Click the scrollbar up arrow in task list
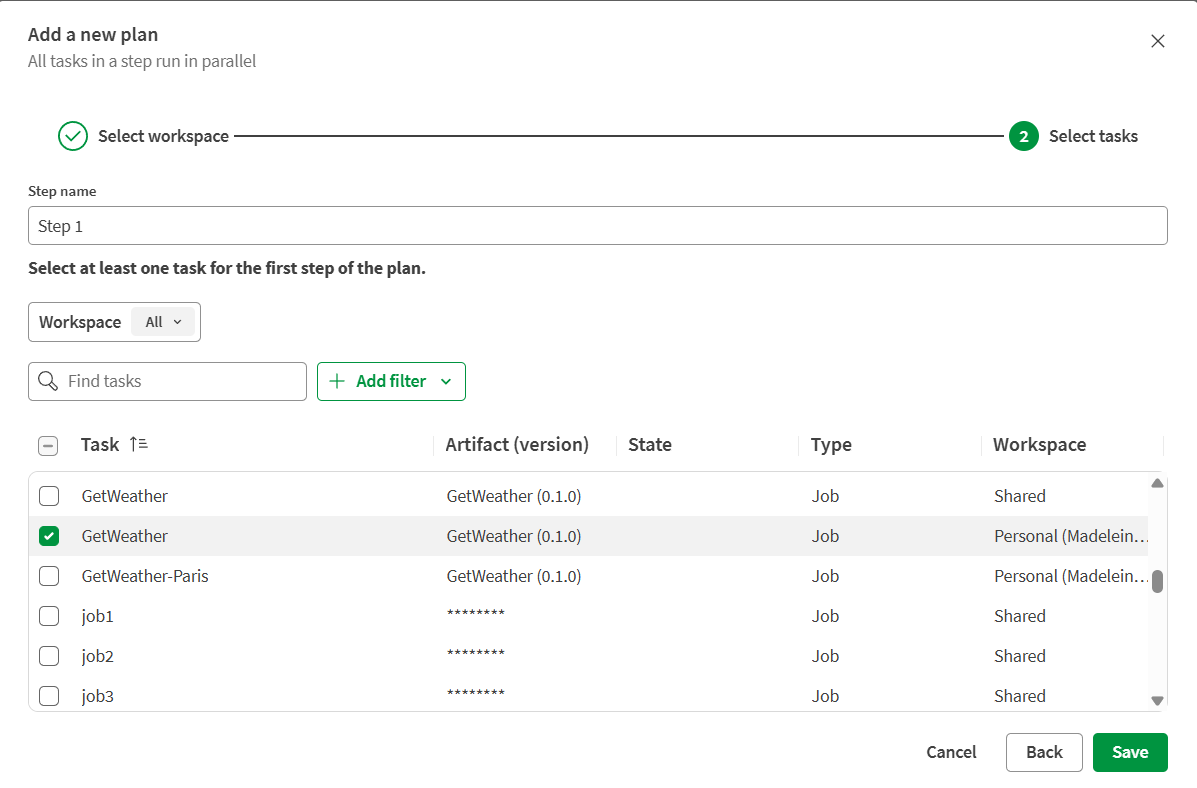The height and width of the screenshot is (788, 1197). [1157, 482]
